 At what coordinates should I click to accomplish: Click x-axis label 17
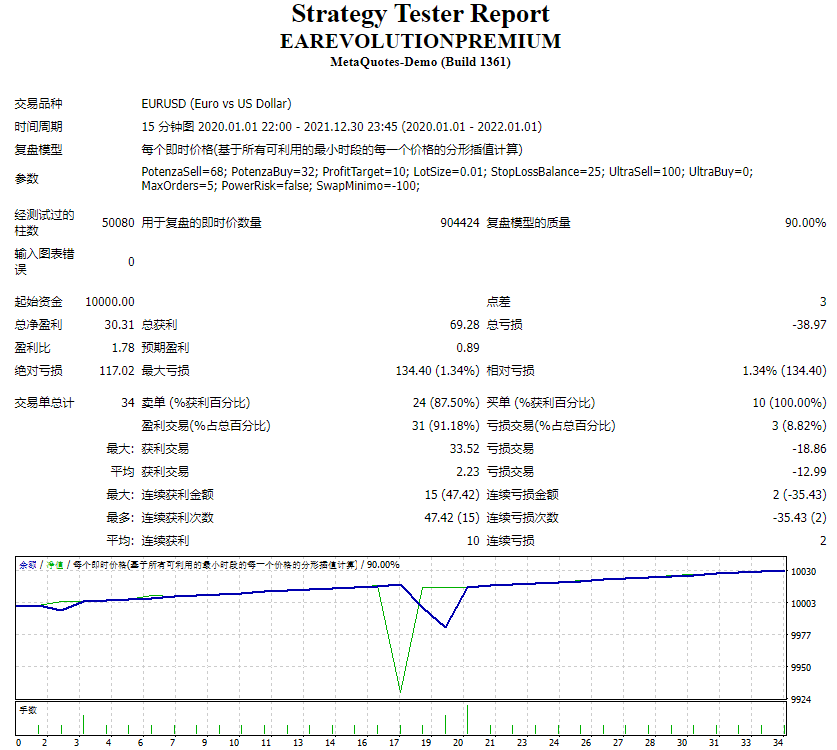coord(394,743)
